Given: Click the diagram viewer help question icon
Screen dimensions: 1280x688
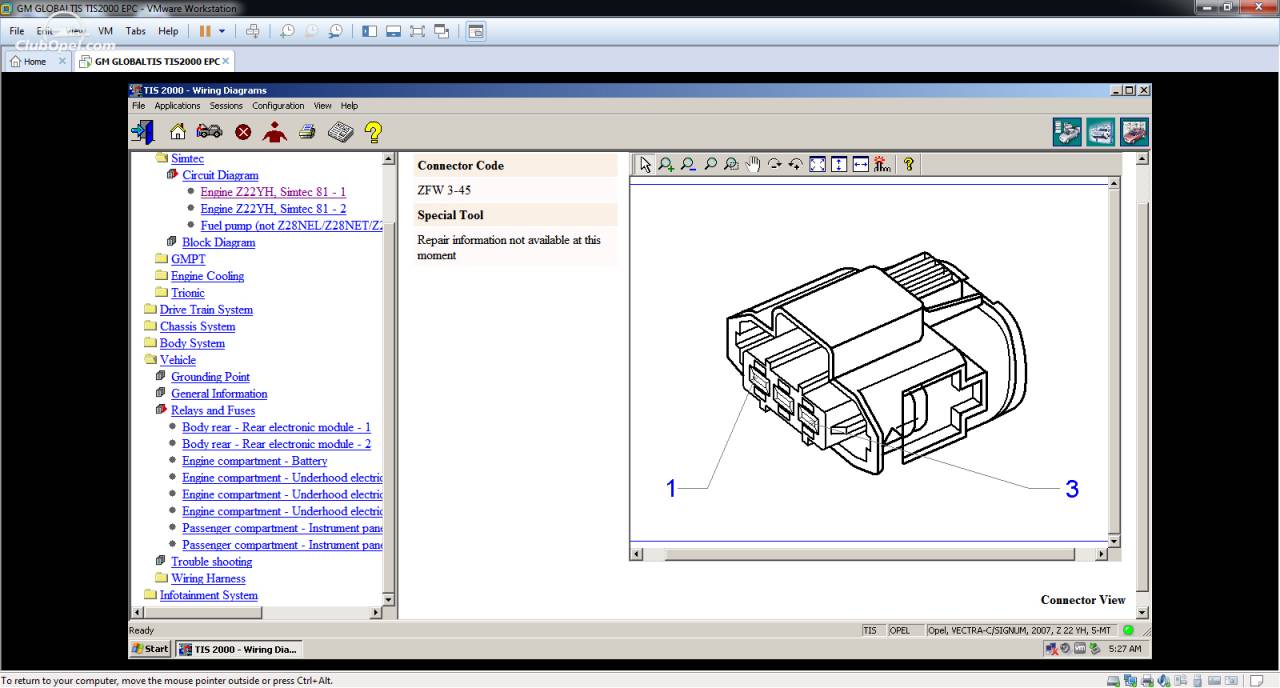Looking at the screenshot, I should [908, 165].
